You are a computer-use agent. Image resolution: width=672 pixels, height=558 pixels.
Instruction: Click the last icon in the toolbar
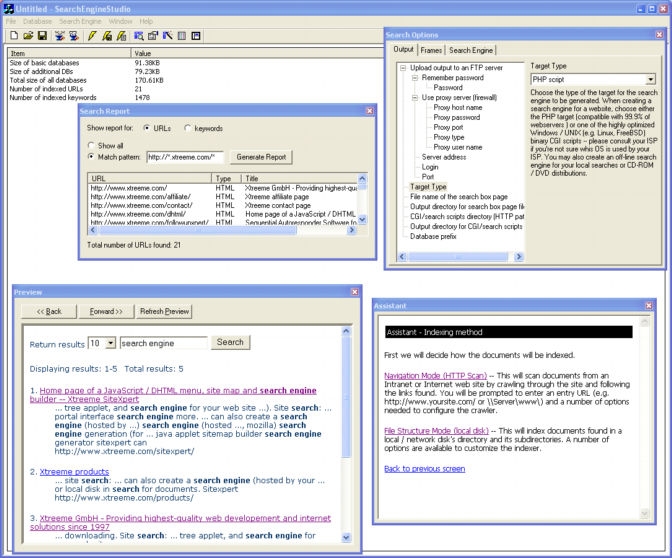tap(196, 36)
